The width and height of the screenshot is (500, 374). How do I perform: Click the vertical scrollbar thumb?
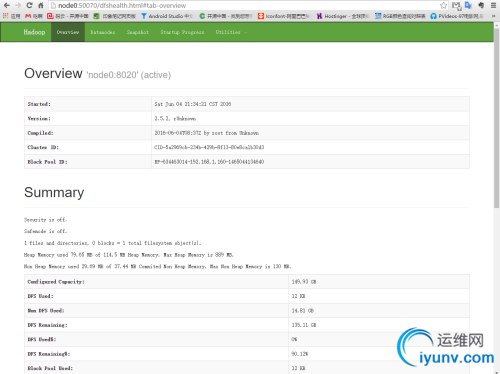(x=497, y=117)
